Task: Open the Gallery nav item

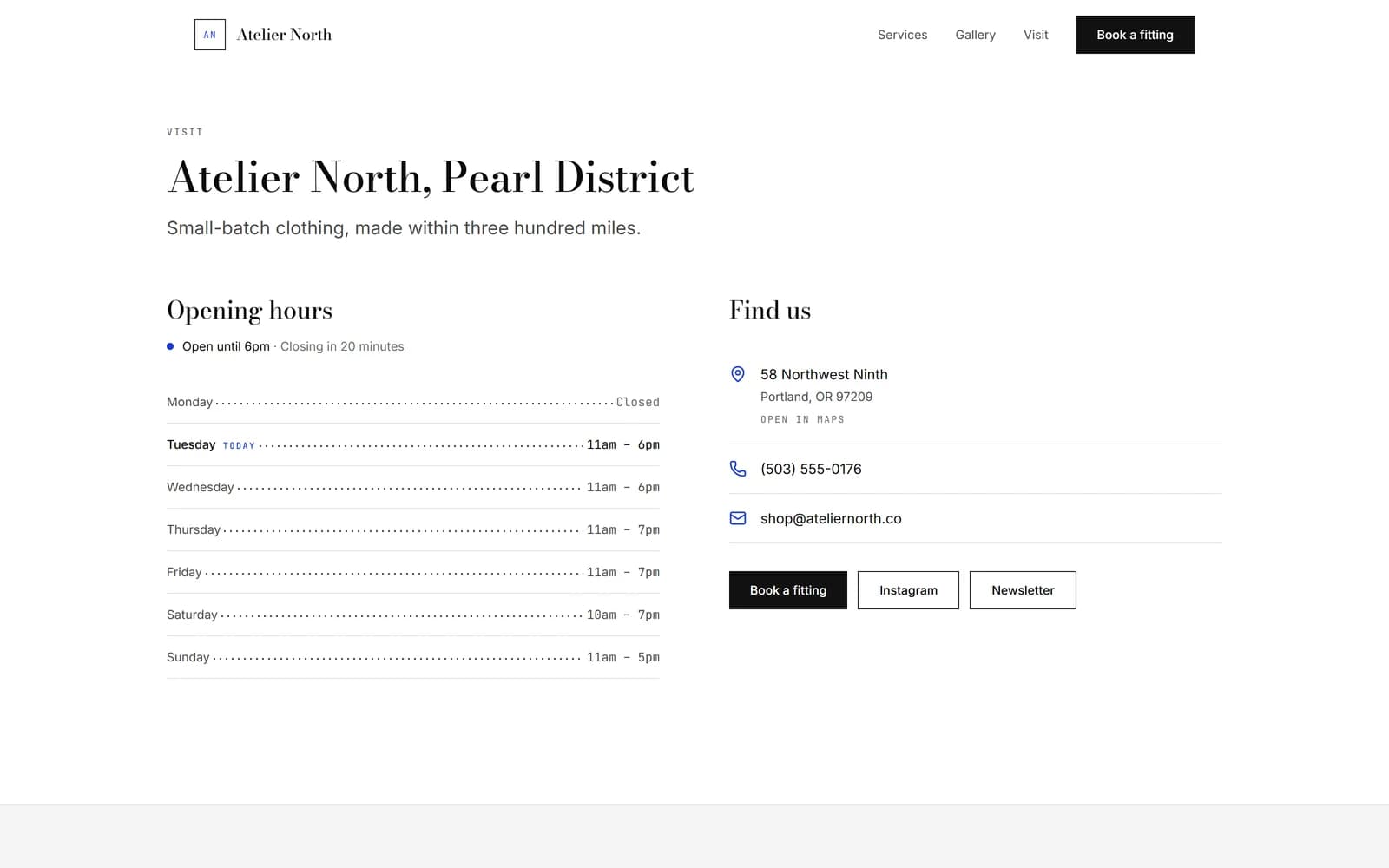Action: pos(975,35)
